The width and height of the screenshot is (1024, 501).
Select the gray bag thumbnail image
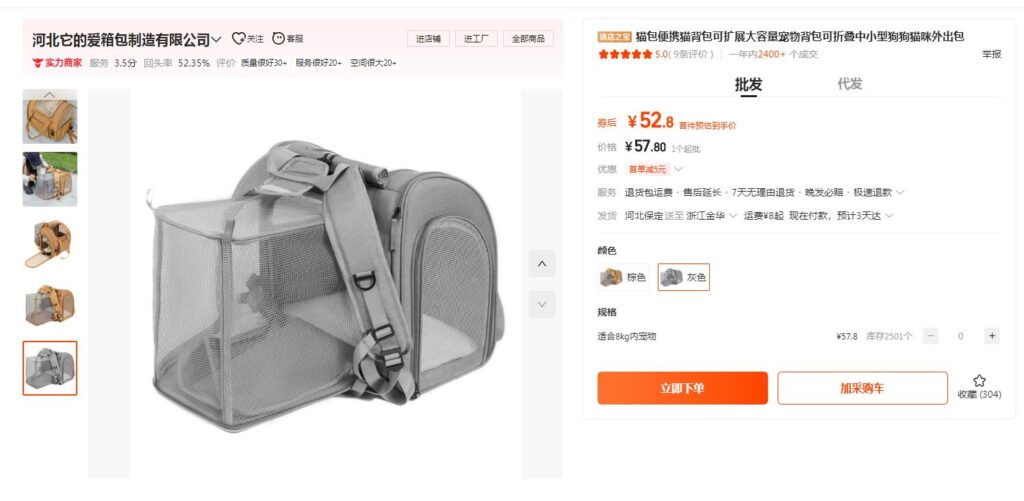tap(50, 368)
